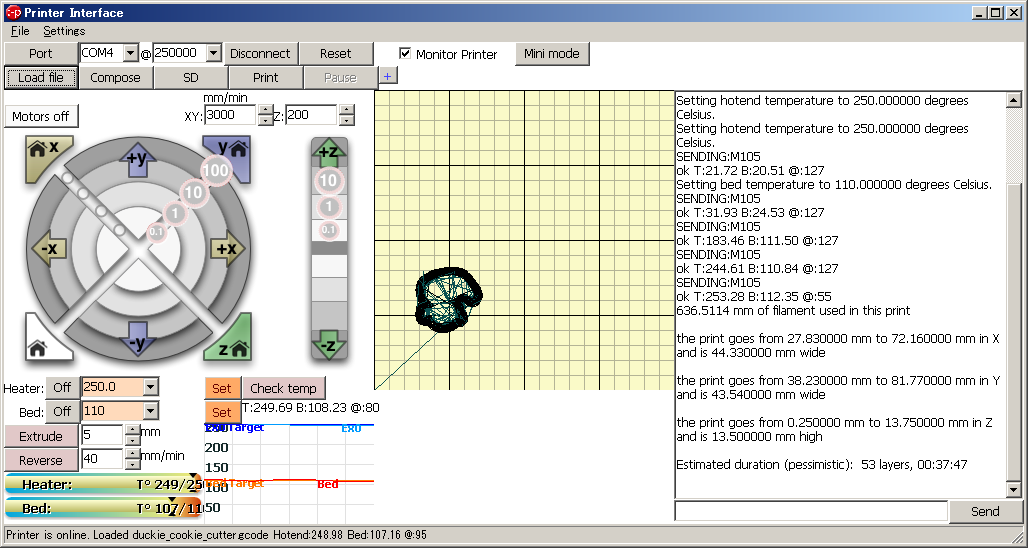This screenshot has width=1028, height=548.
Task: Open the Settings menu
Action: [64, 31]
